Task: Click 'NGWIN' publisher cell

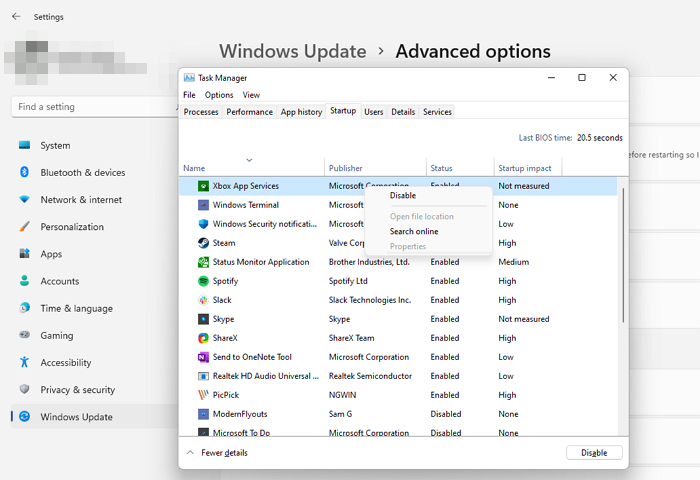Action: pyautogui.click(x=342, y=395)
